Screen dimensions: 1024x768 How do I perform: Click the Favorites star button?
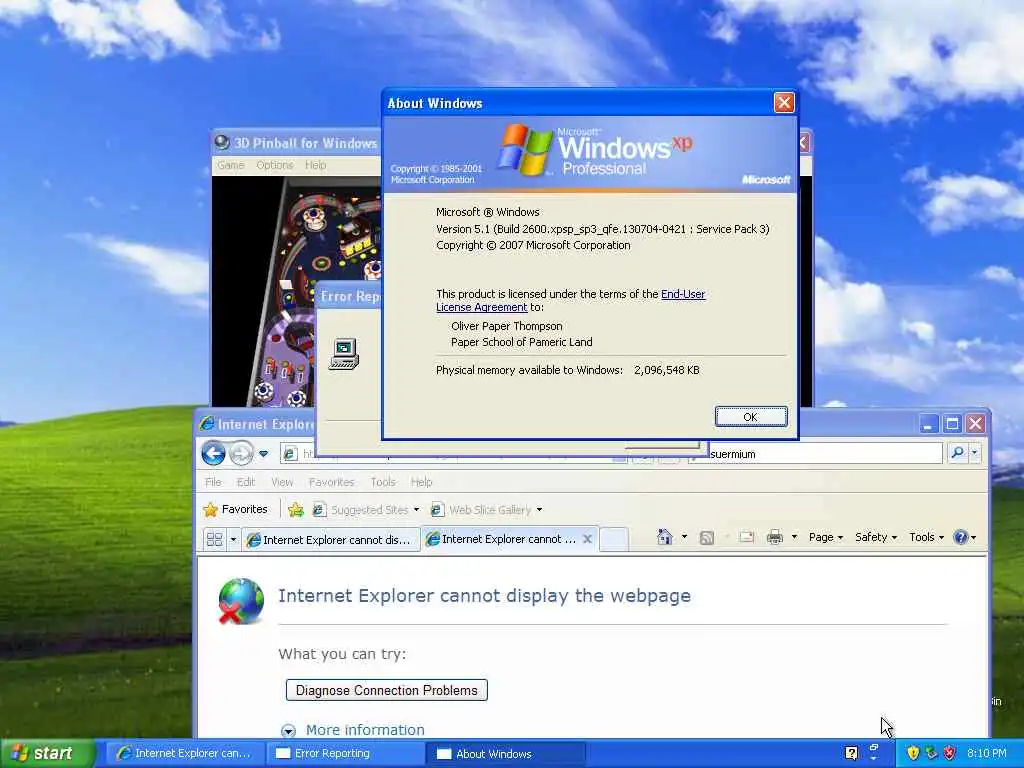236,509
